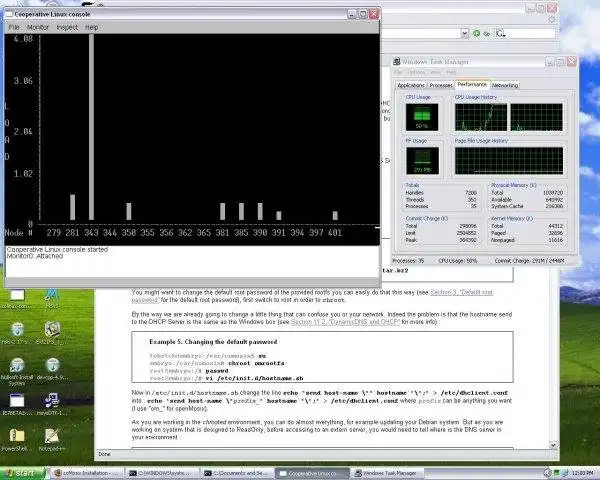Click the Handles count value in Totals
This screenshot has width=600, height=480.
point(471,193)
